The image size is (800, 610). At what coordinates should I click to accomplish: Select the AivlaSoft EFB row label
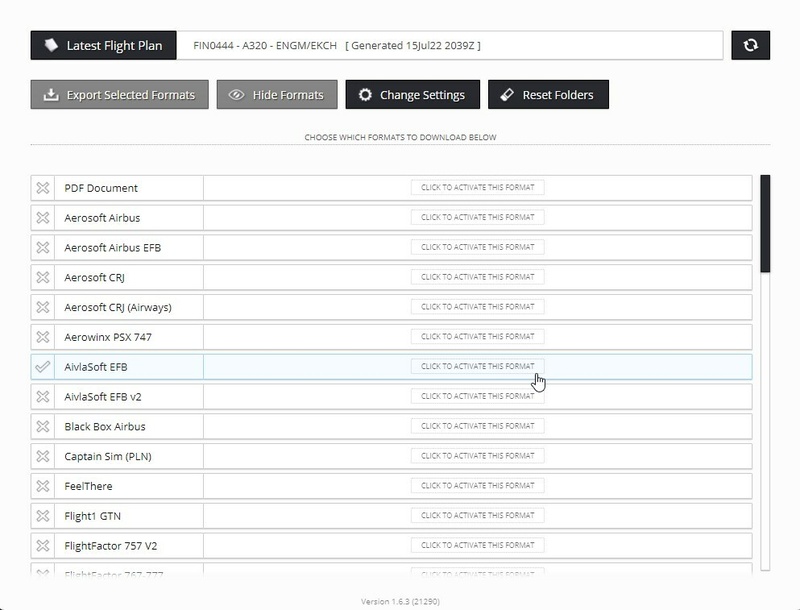pyautogui.click(x=96, y=367)
